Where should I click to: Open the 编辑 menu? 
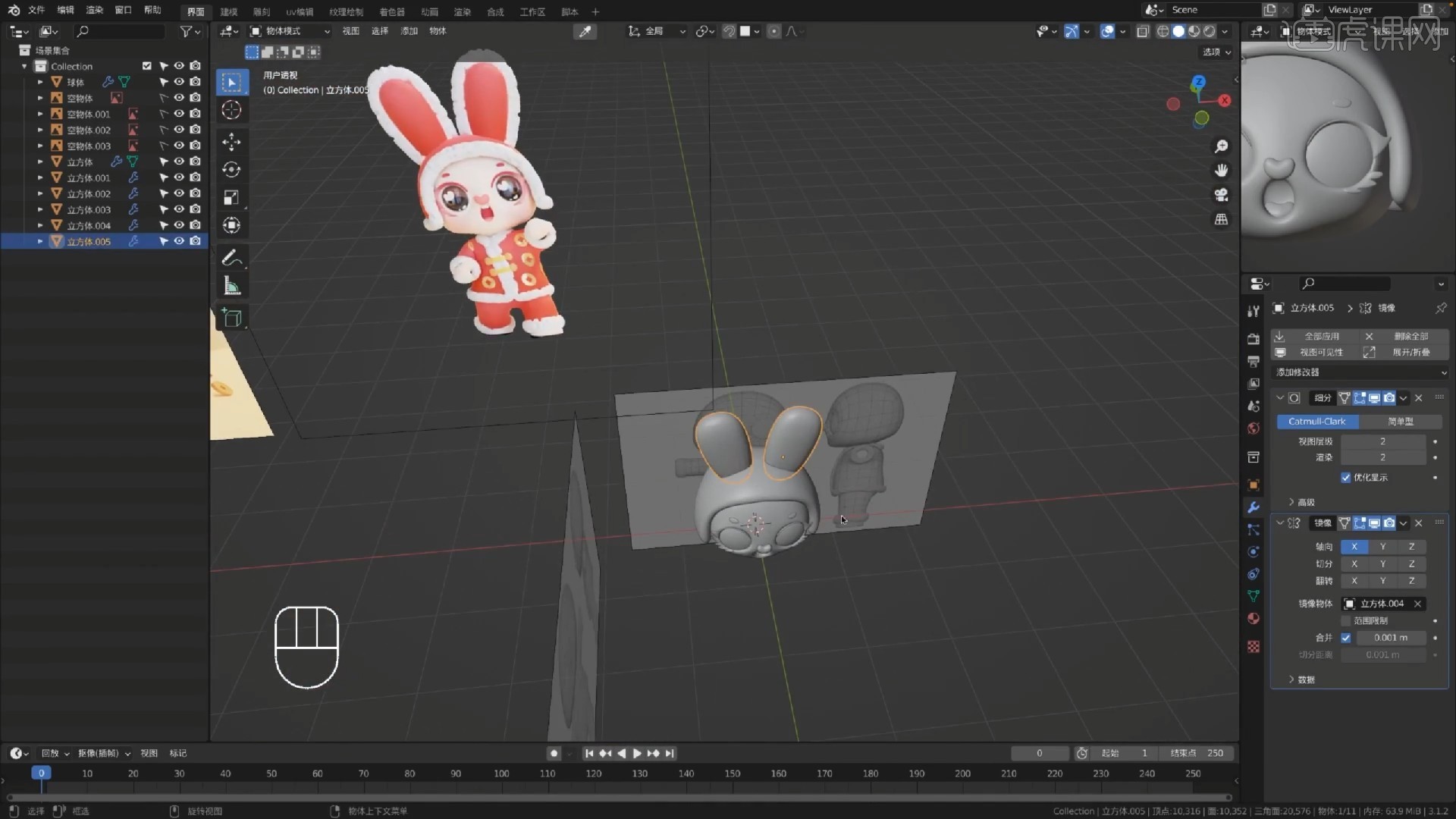pos(66,10)
